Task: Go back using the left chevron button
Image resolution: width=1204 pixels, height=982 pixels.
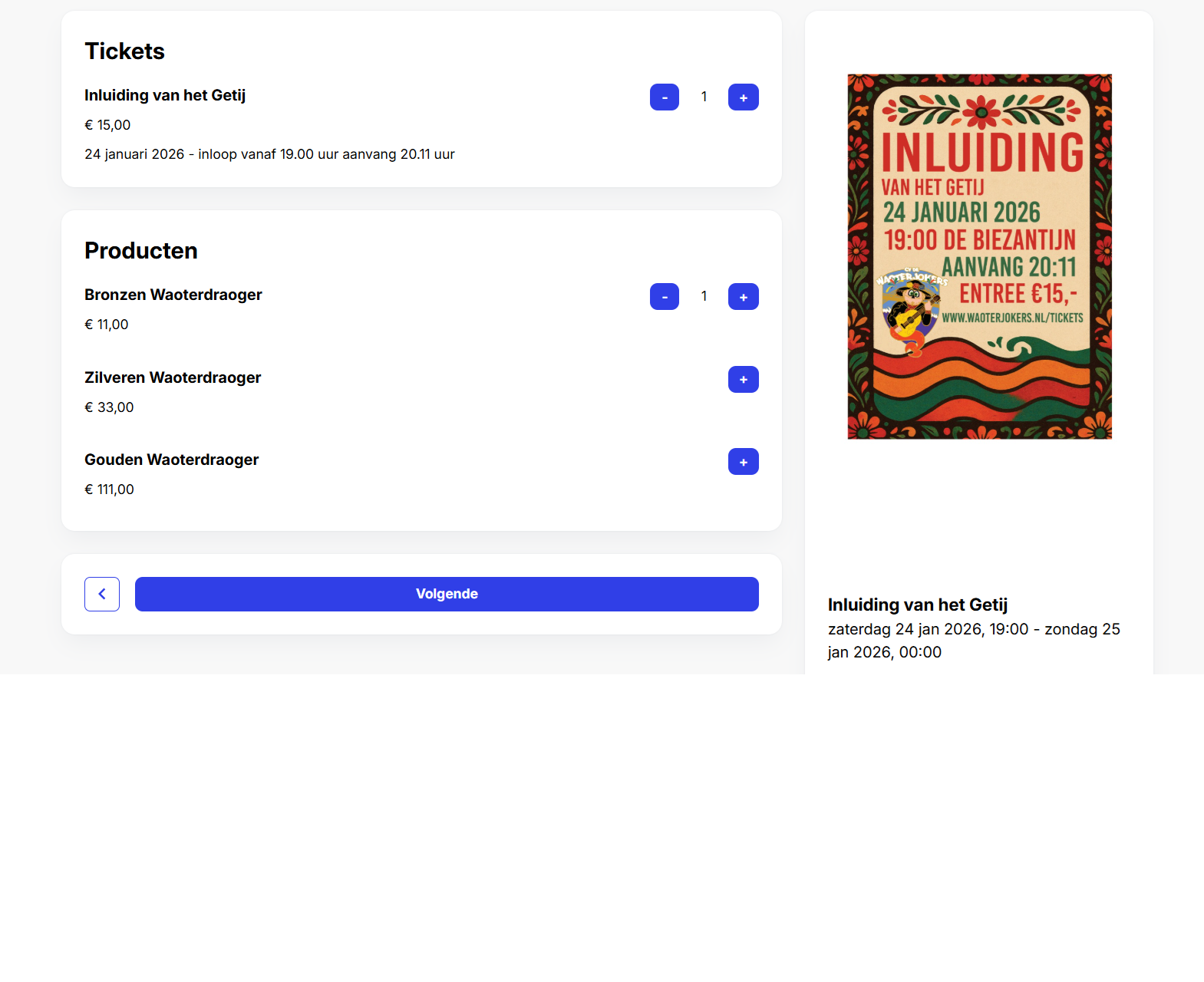Action: click(102, 594)
